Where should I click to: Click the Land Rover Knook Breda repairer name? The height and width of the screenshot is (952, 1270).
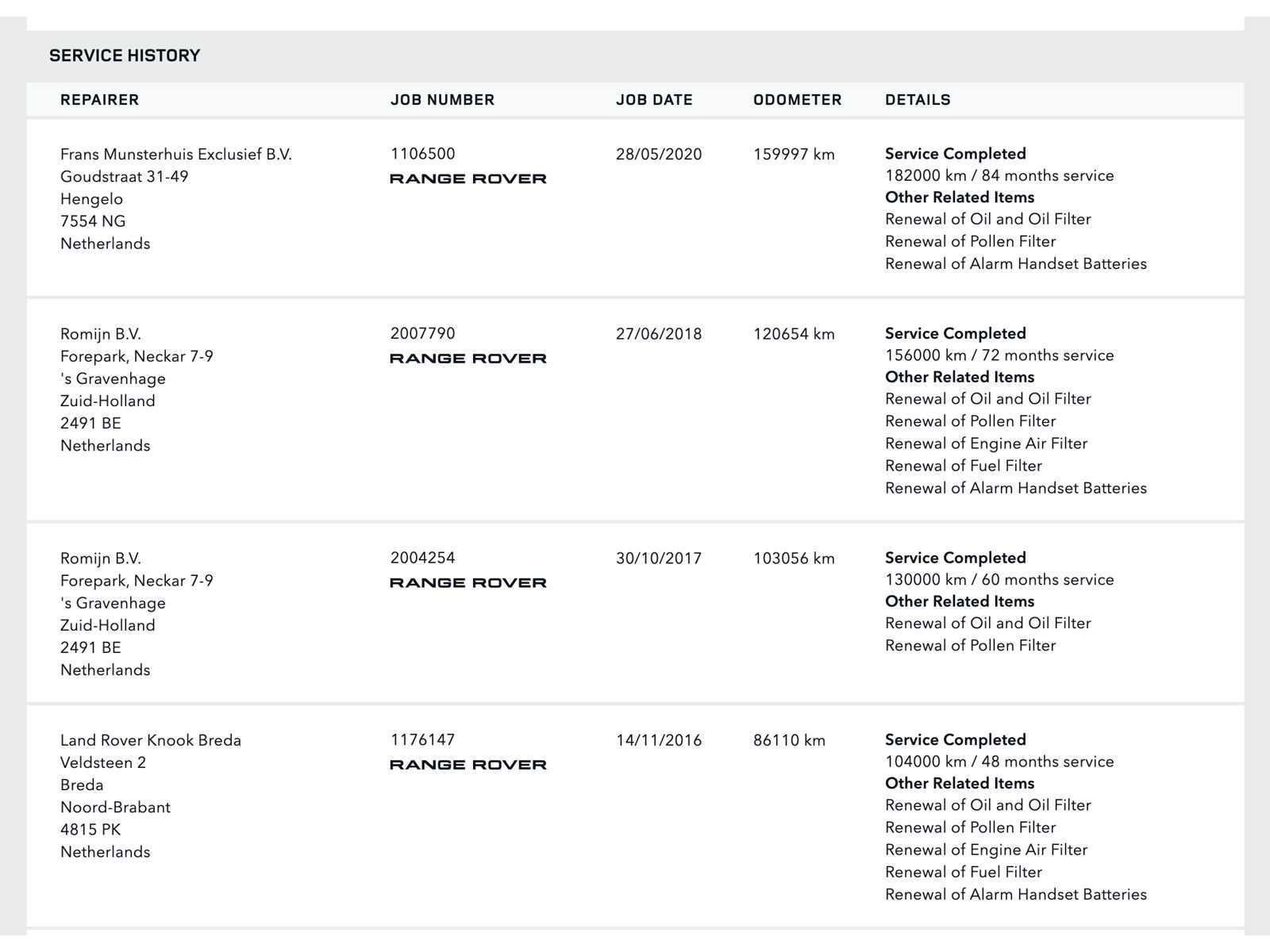pyautogui.click(x=151, y=740)
